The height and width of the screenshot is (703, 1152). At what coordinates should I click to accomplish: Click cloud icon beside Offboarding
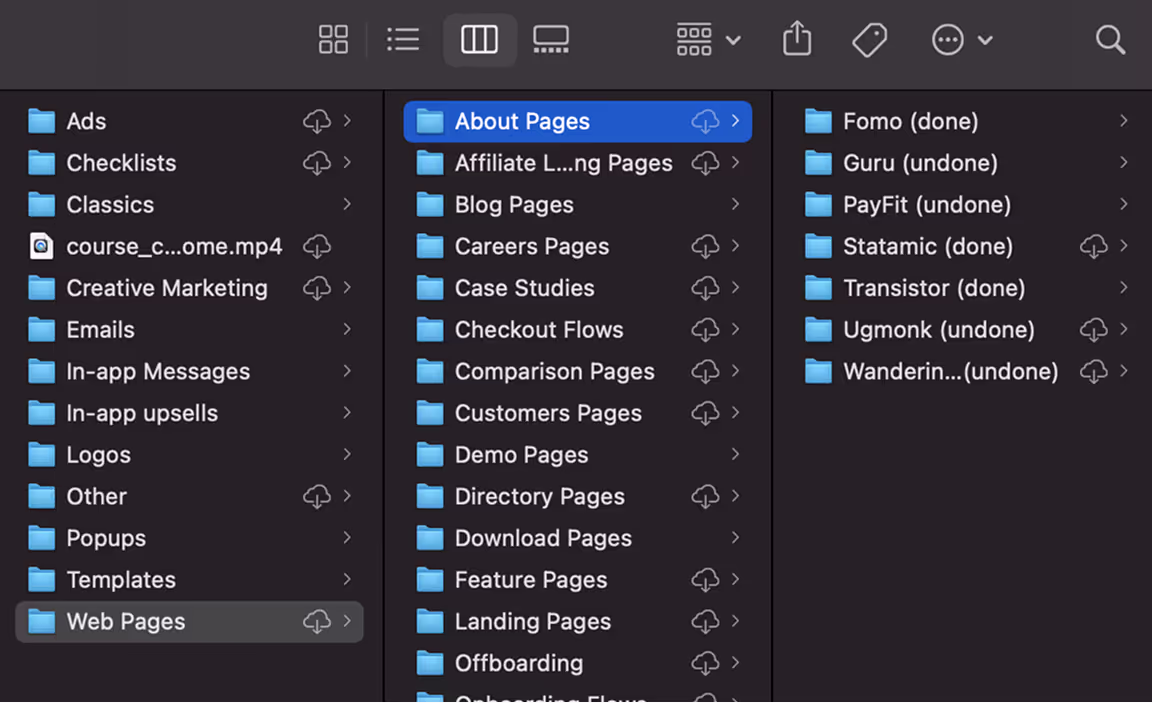click(705, 663)
